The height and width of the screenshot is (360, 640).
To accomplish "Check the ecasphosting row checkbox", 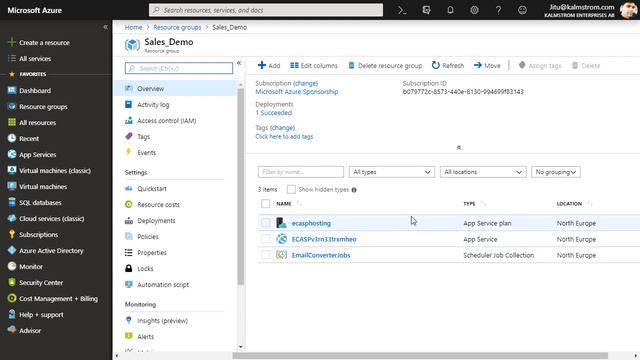I will coord(266,223).
